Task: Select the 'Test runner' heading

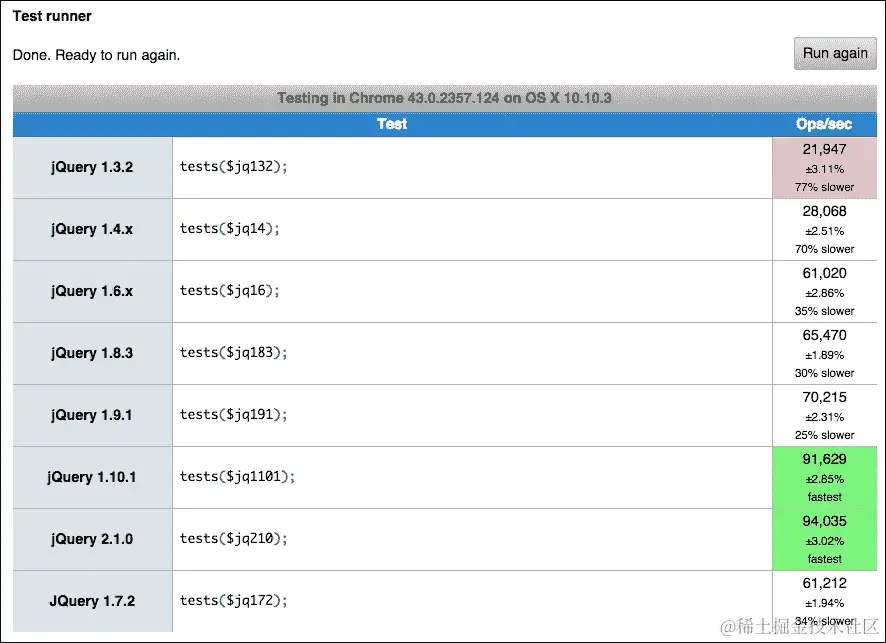Action: (x=52, y=16)
